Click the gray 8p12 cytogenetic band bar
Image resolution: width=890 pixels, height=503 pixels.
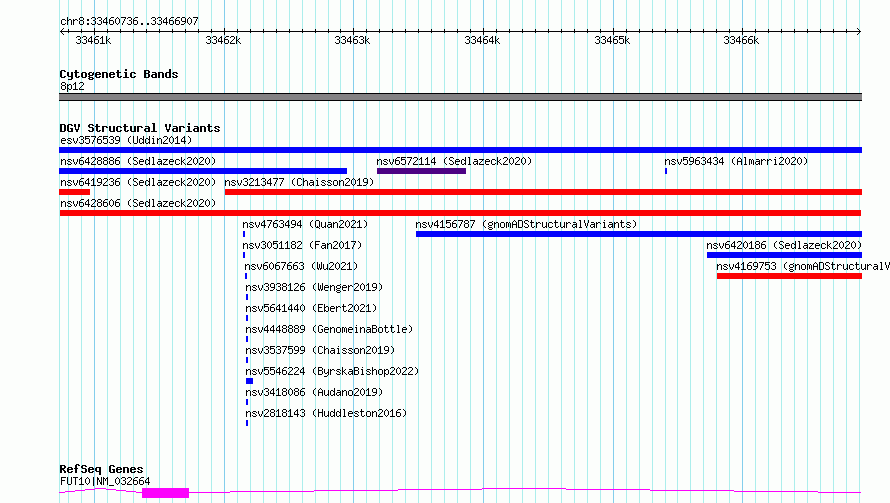(x=460, y=97)
